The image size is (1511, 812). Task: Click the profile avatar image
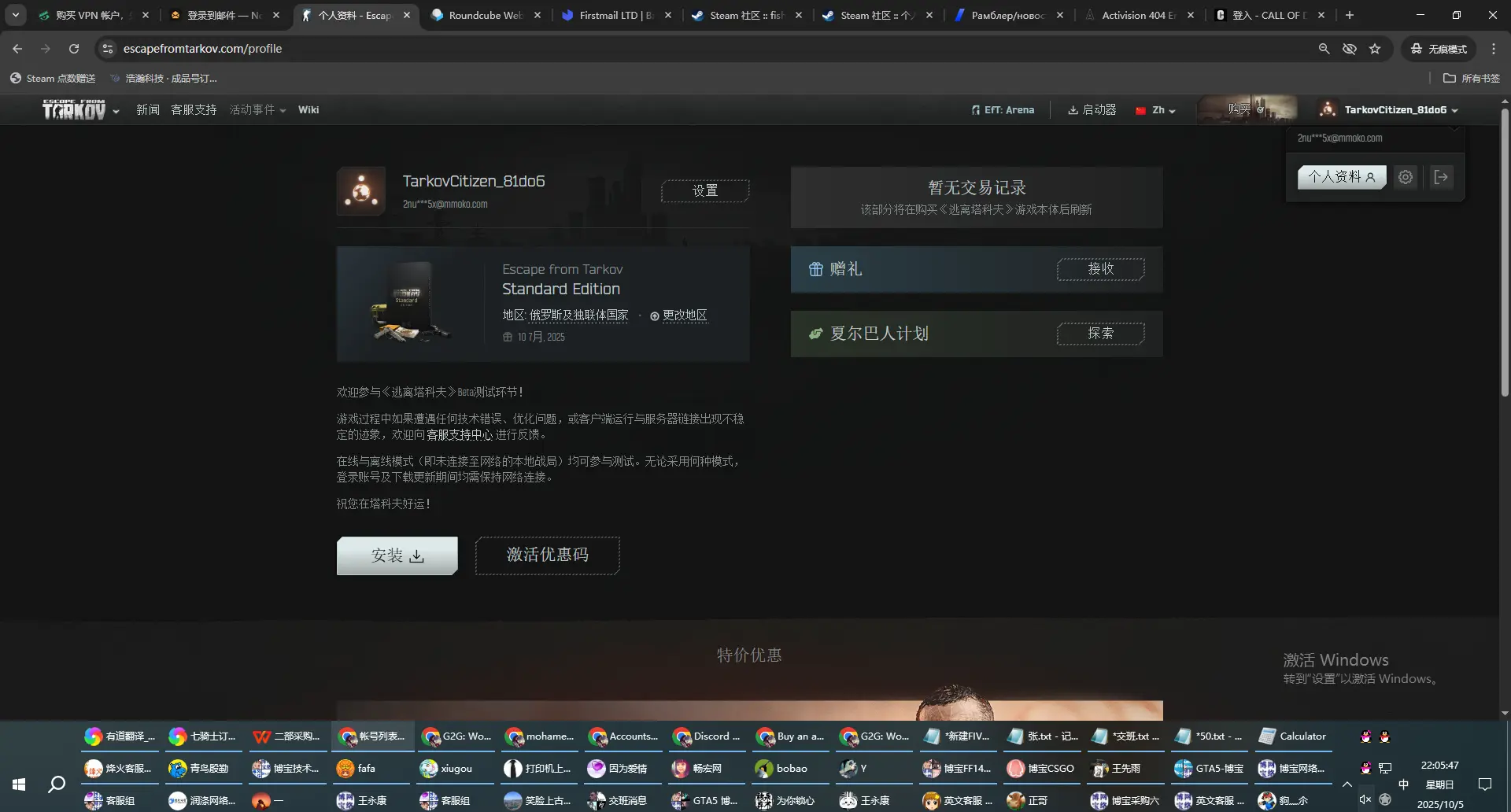[361, 190]
